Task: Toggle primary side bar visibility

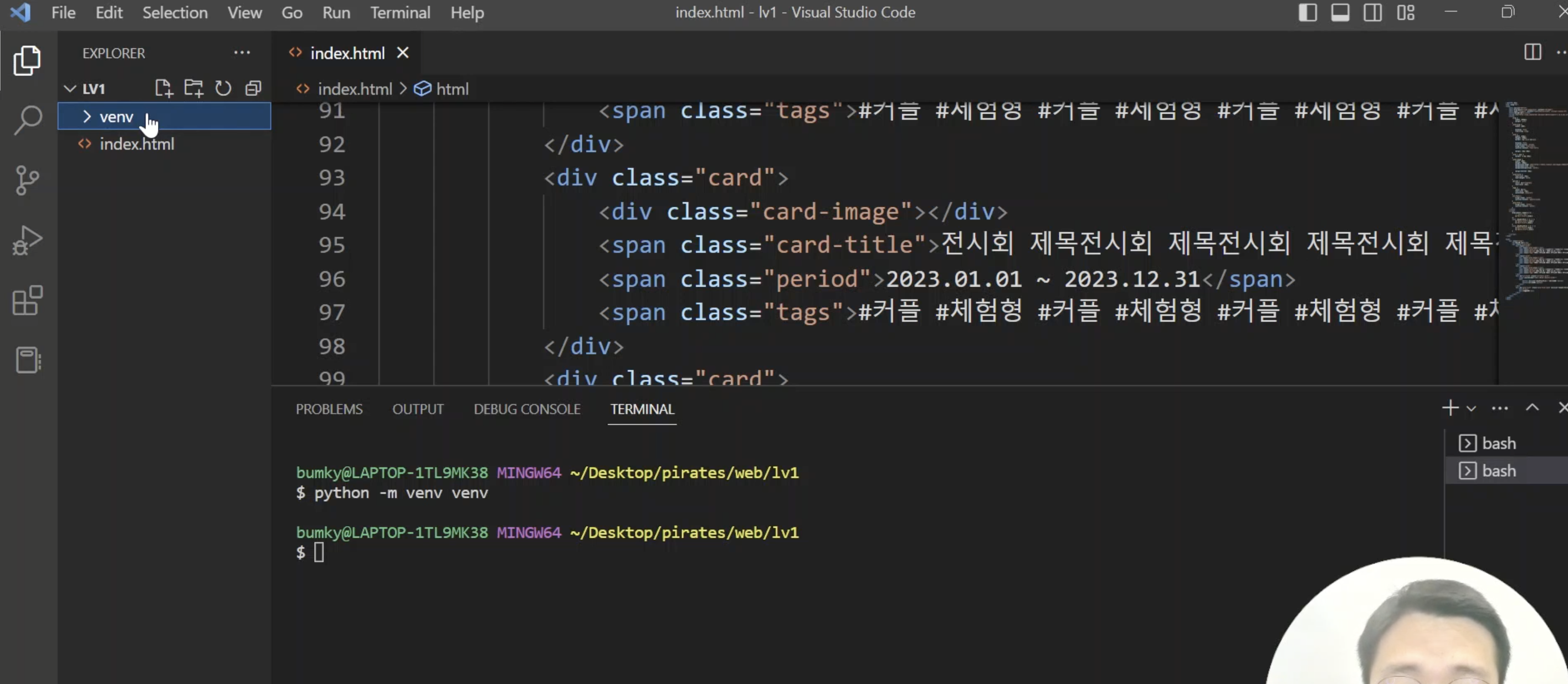Action: [1308, 12]
